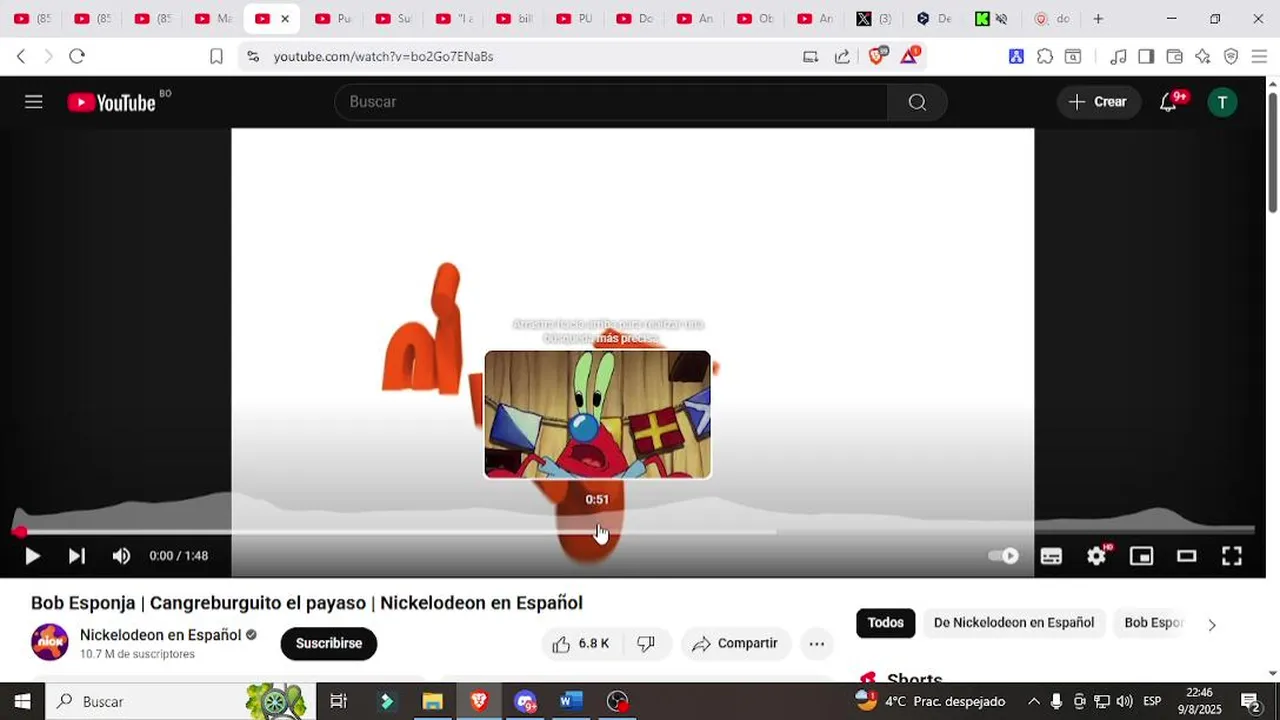Viewport: 1280px width, 720px height.
Task: View site information icon in address bar
Action: click(253, 57)
